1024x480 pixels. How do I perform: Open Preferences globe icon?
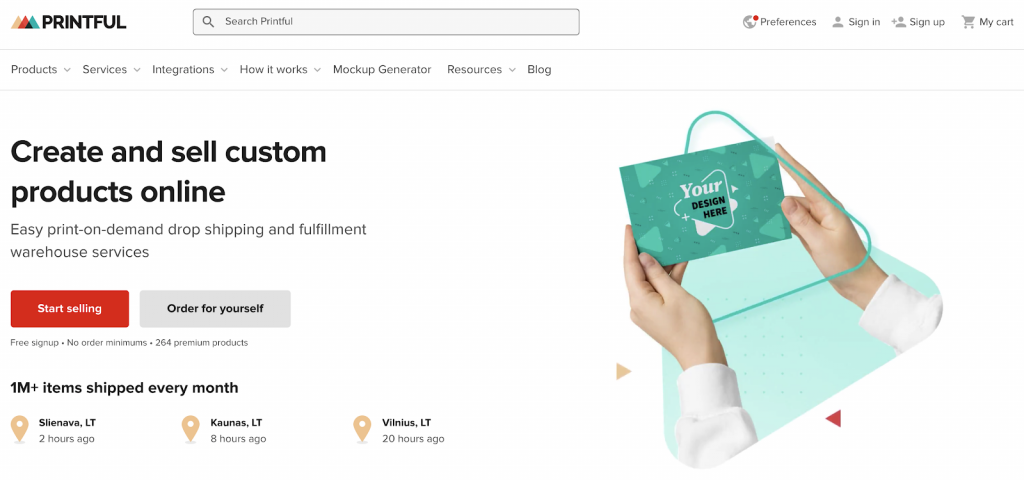[750, 22]
